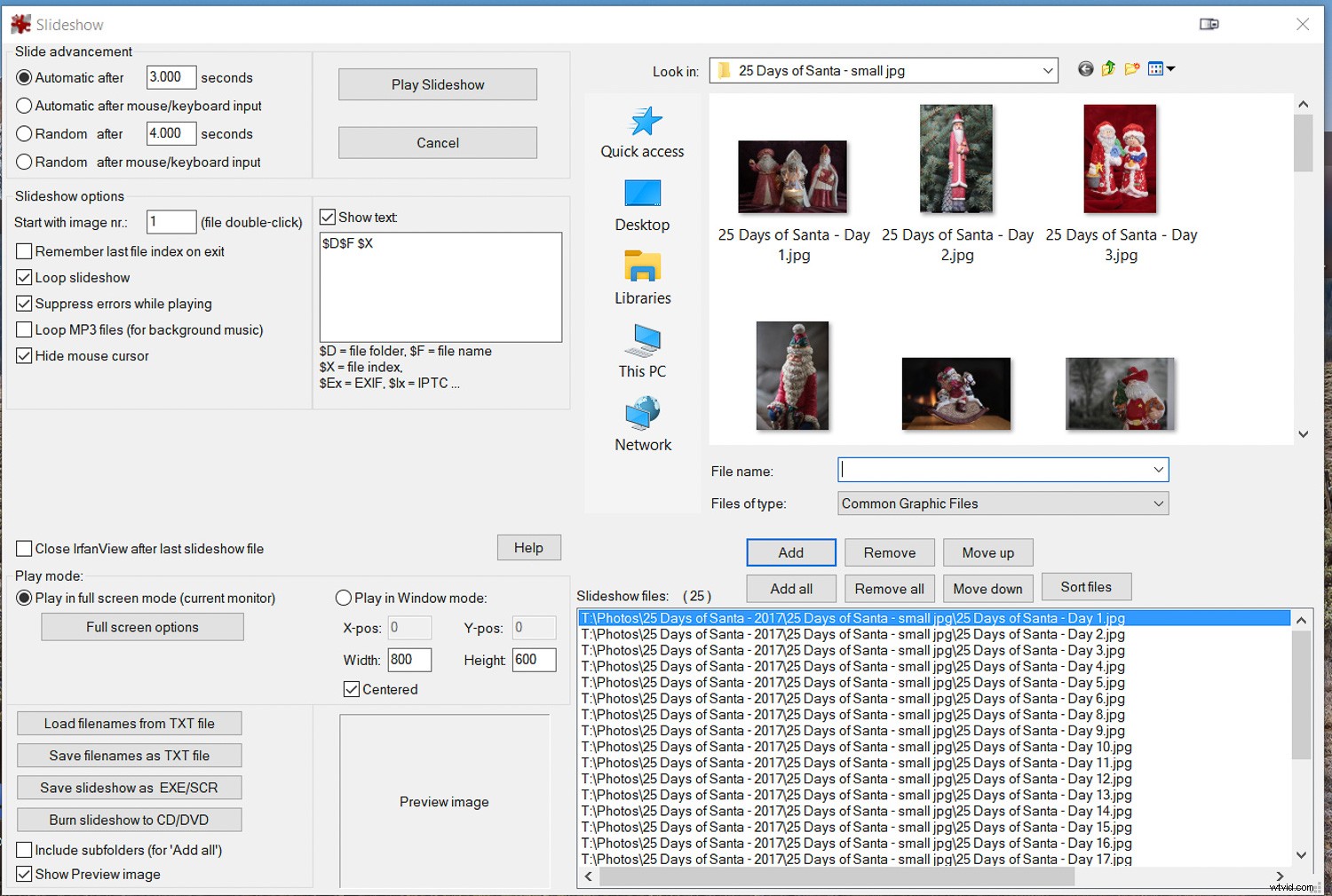The image size is (1332, 896).
Task: Select the Day 2 Santa thumbnail
Action: pyautogui.click(x=956, y=158)
